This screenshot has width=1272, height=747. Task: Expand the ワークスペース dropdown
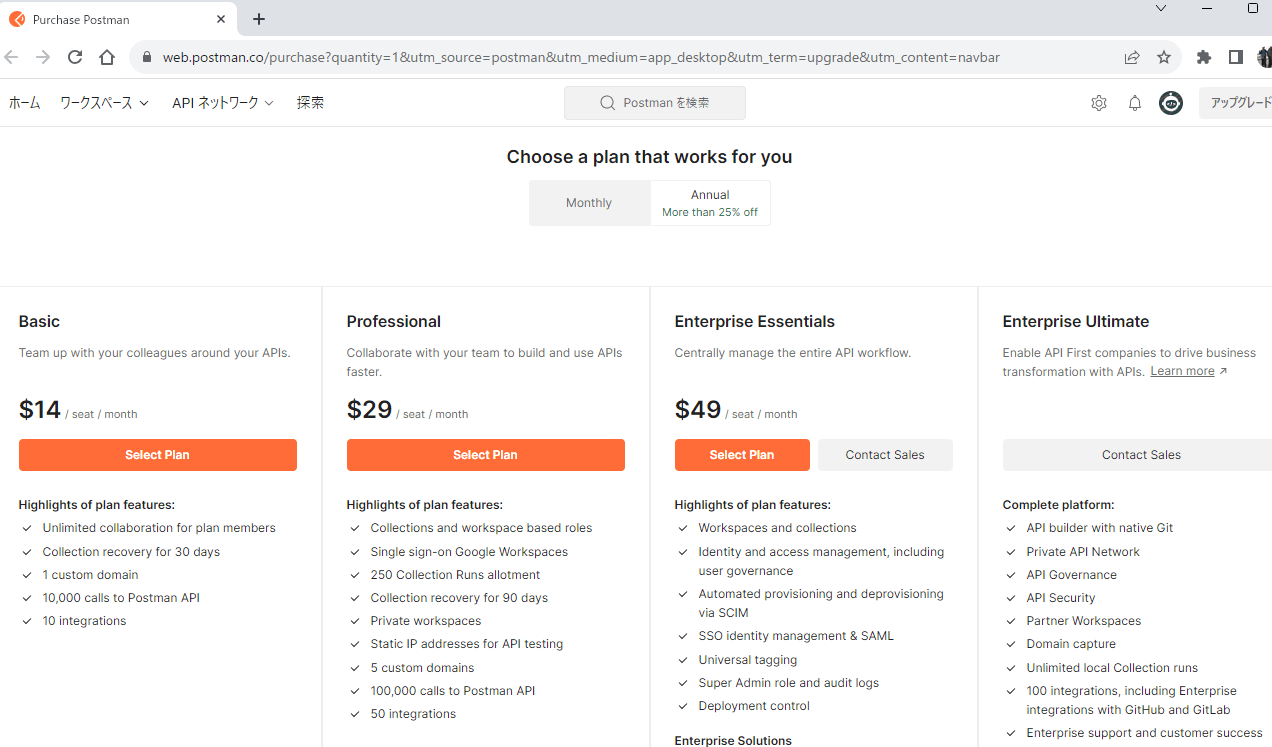(104, 103)
